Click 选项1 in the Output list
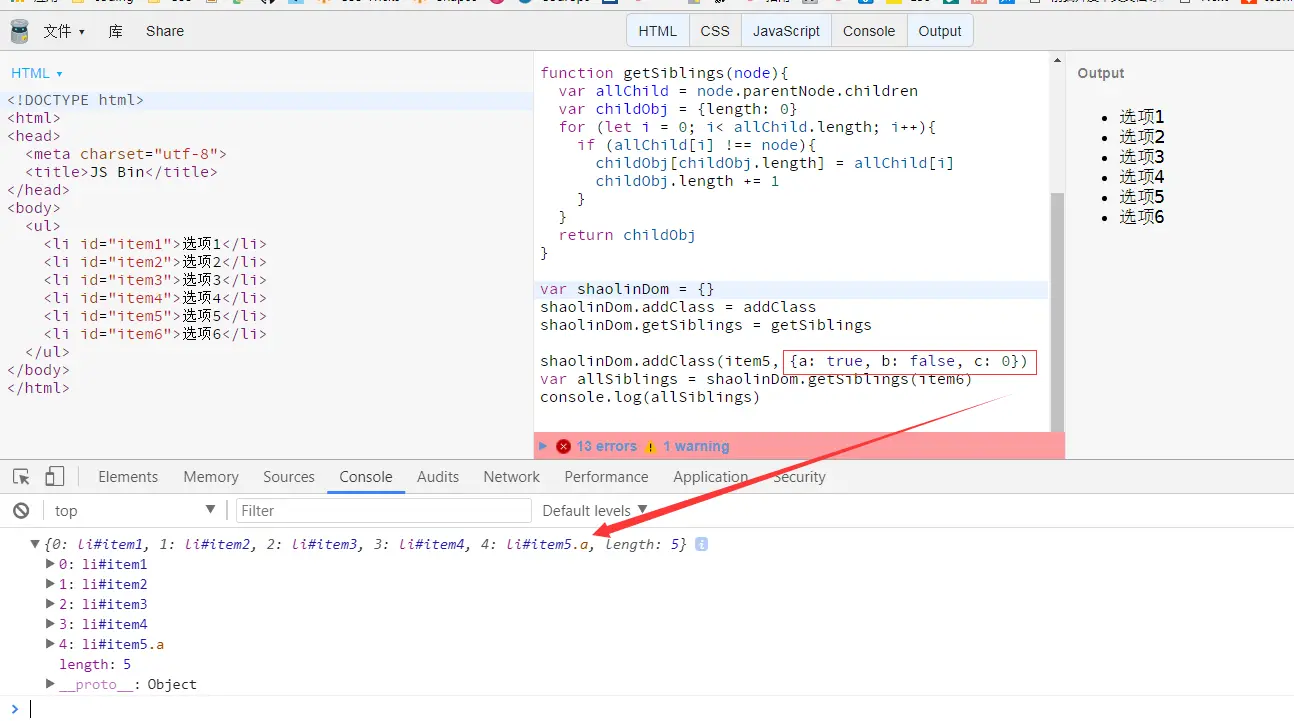 click(1142, 117)
